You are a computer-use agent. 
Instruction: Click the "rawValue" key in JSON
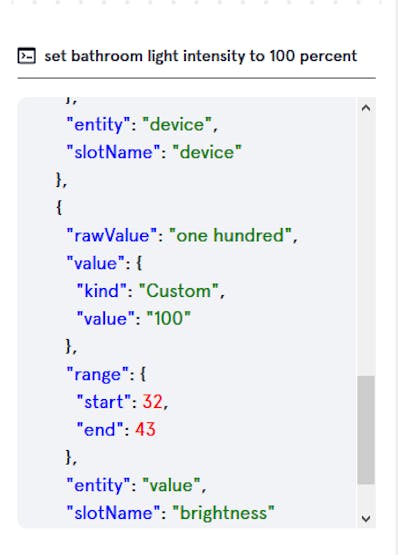point(112,236)
